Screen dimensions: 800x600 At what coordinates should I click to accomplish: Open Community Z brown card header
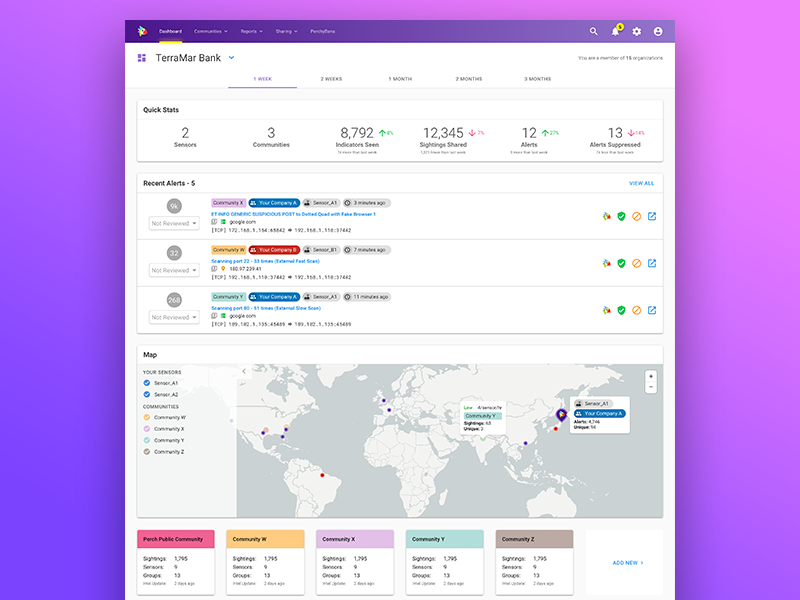click(534, 539)
